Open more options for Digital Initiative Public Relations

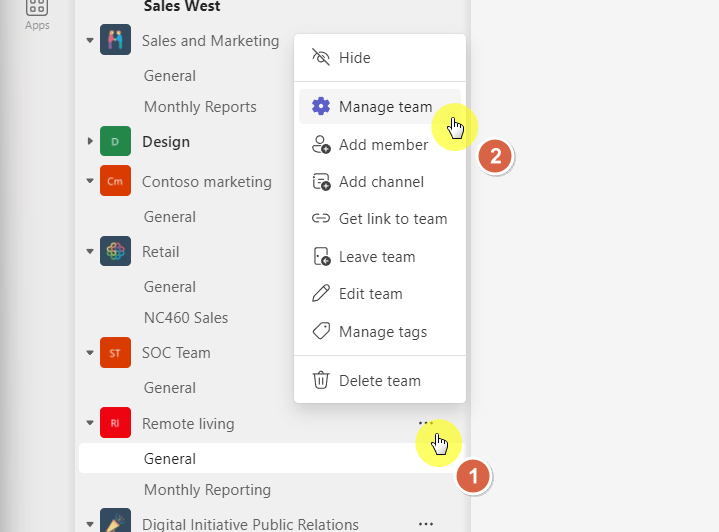tap(426, 524)
